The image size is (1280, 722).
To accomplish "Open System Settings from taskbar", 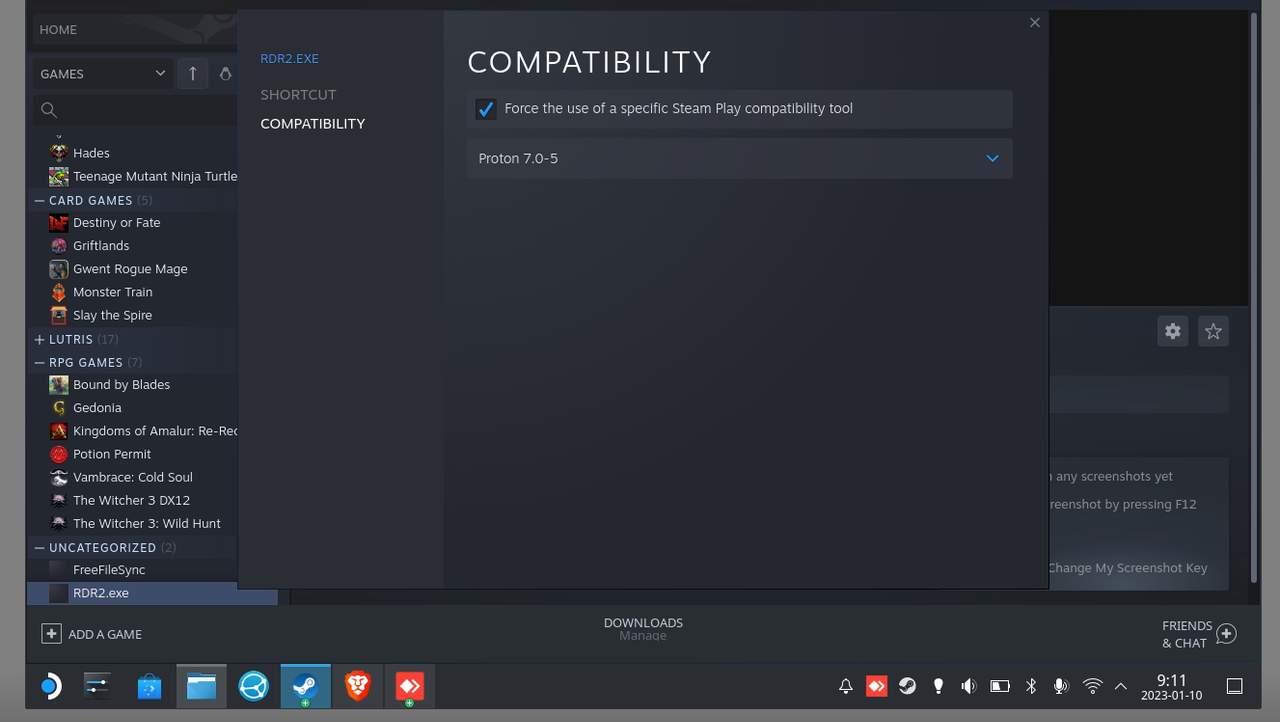I will pyautogui.click(x=97, y=686).
